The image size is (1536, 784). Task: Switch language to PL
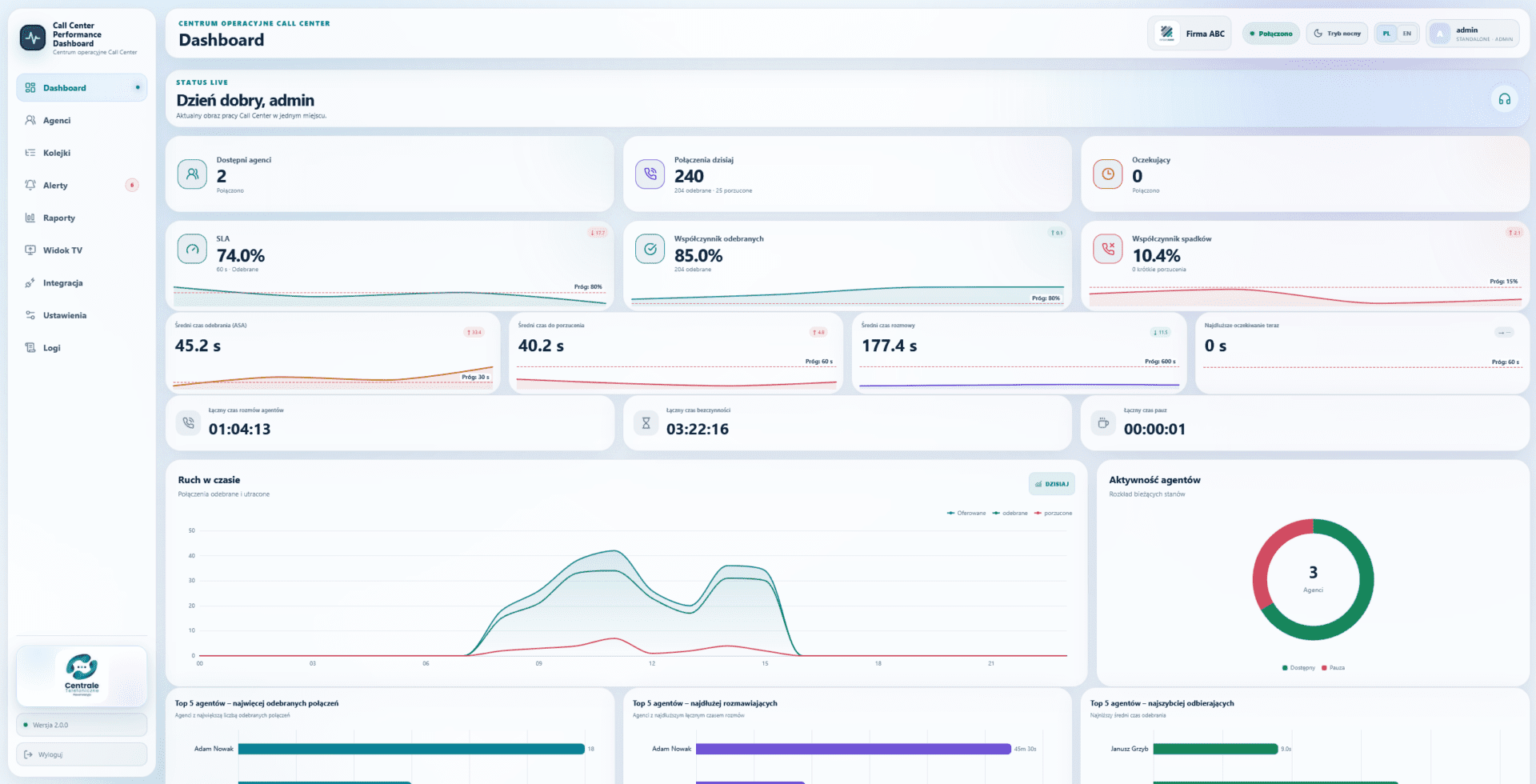point(1386,34)
